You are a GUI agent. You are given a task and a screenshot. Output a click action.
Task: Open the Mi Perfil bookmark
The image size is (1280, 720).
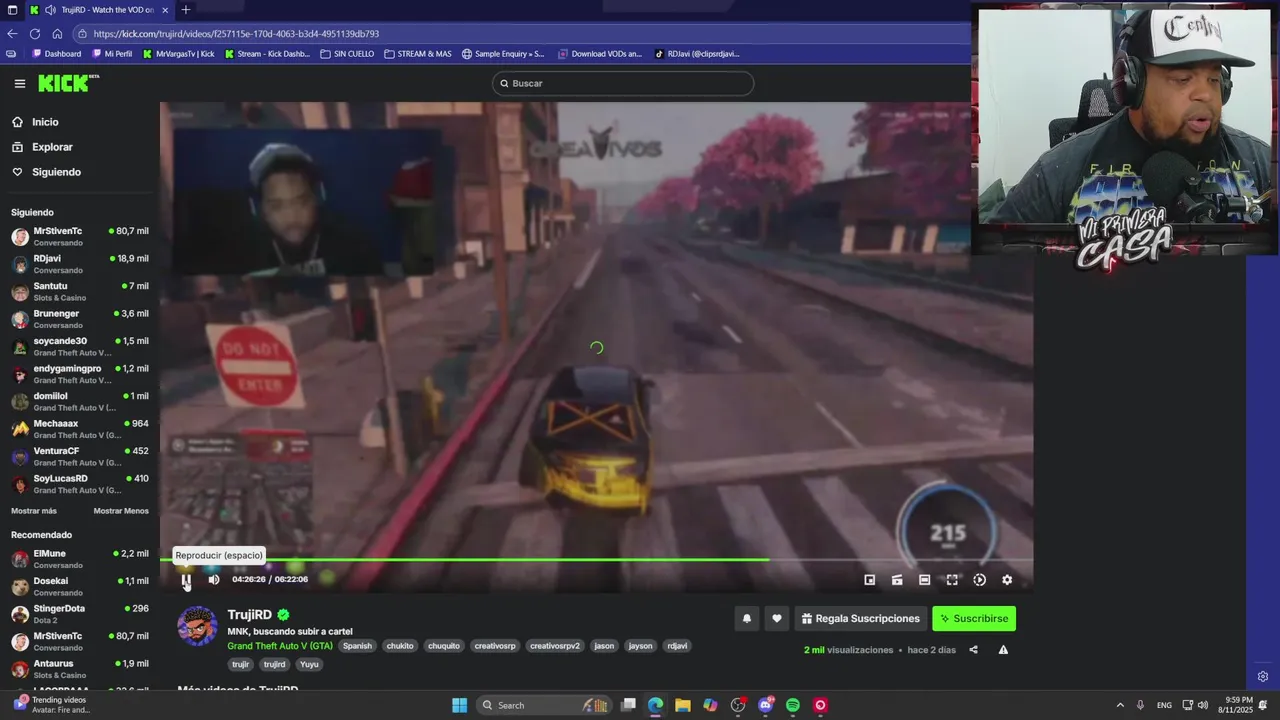click(112, 54)
